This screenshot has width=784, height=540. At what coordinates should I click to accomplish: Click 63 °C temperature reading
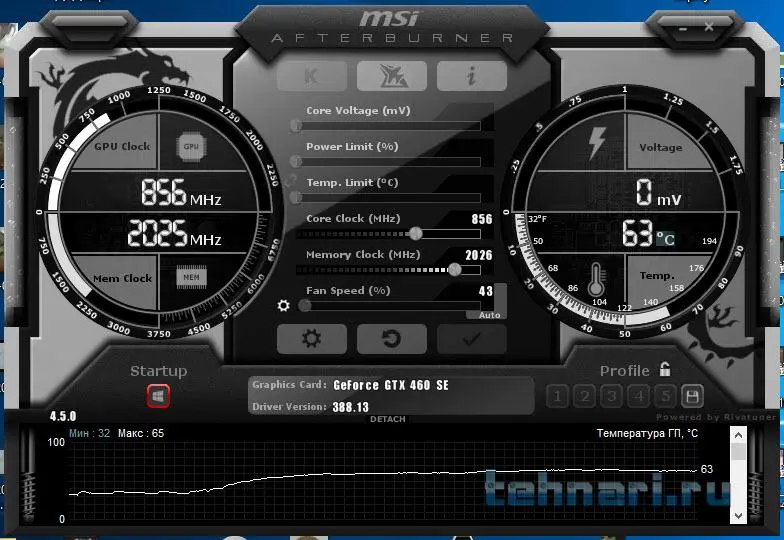[649, 234]
